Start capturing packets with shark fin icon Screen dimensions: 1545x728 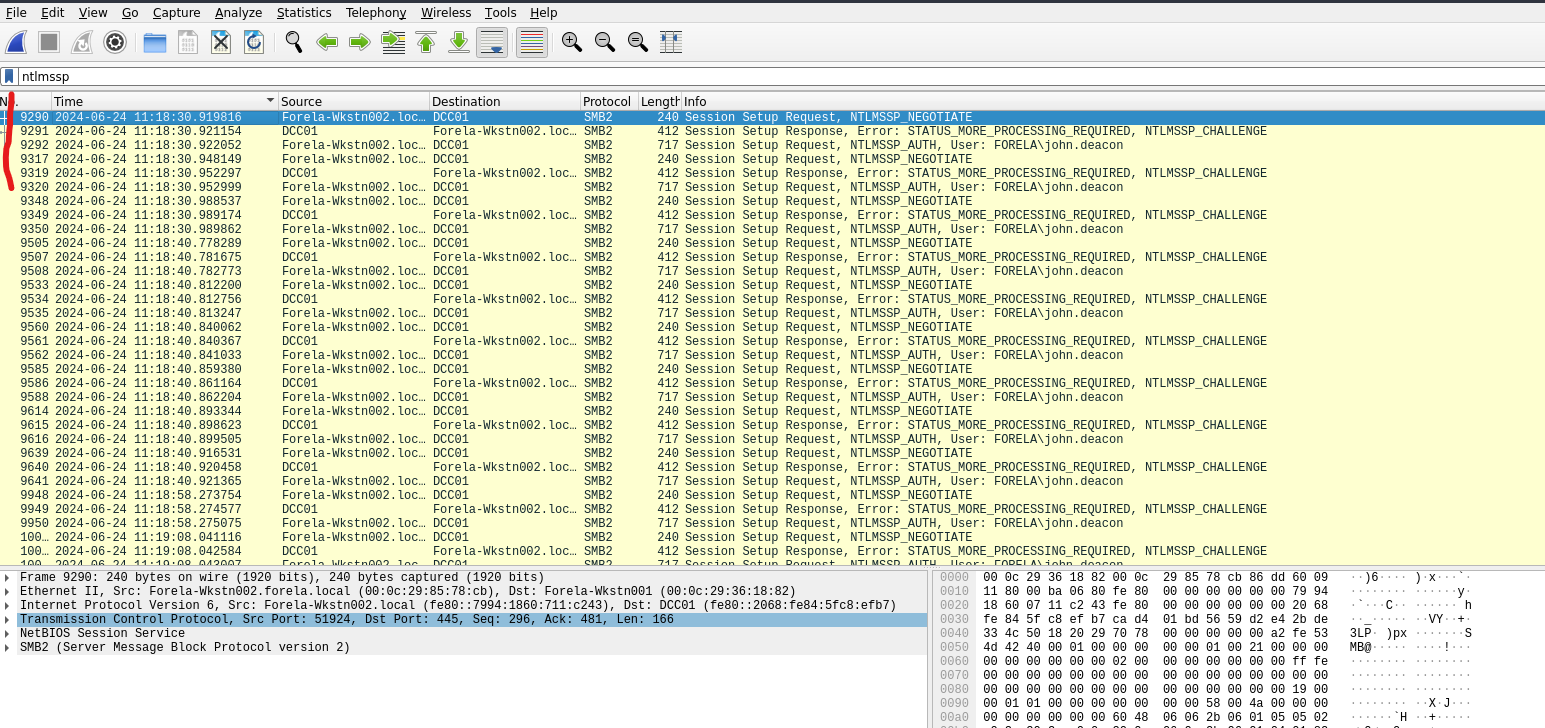[16, 42]
